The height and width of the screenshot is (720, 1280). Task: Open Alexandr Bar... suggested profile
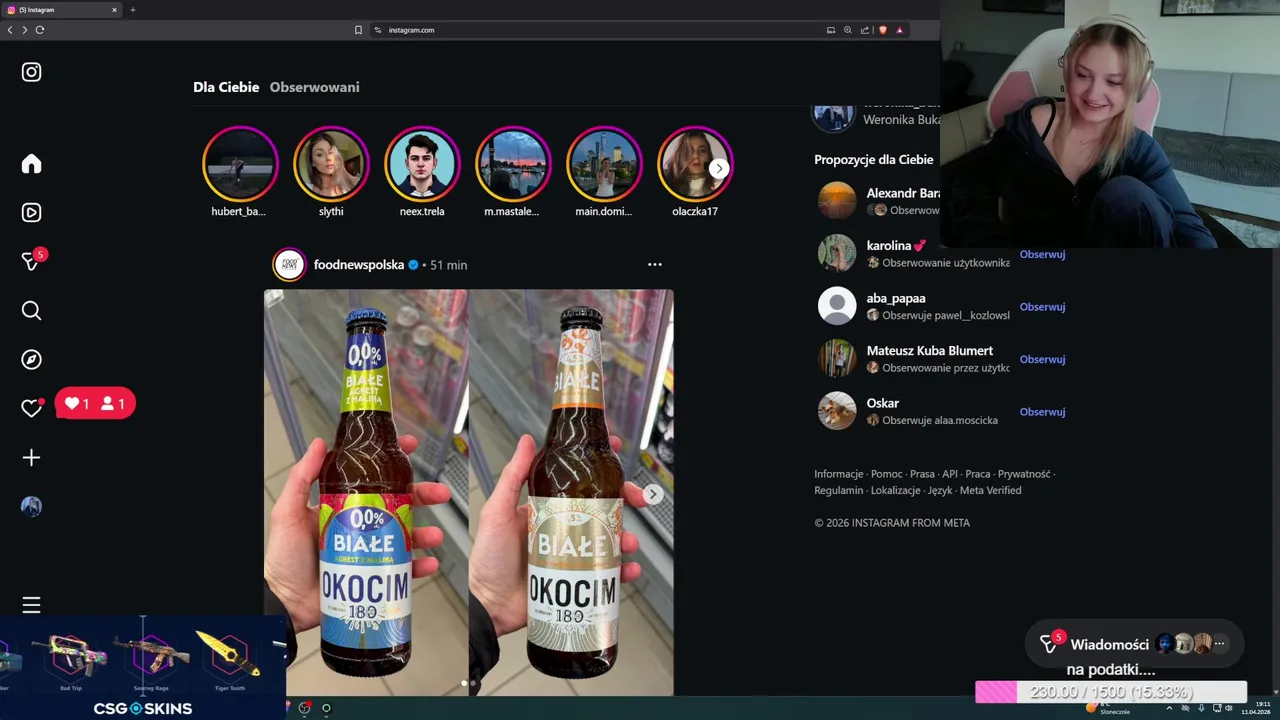coord(903,193)
